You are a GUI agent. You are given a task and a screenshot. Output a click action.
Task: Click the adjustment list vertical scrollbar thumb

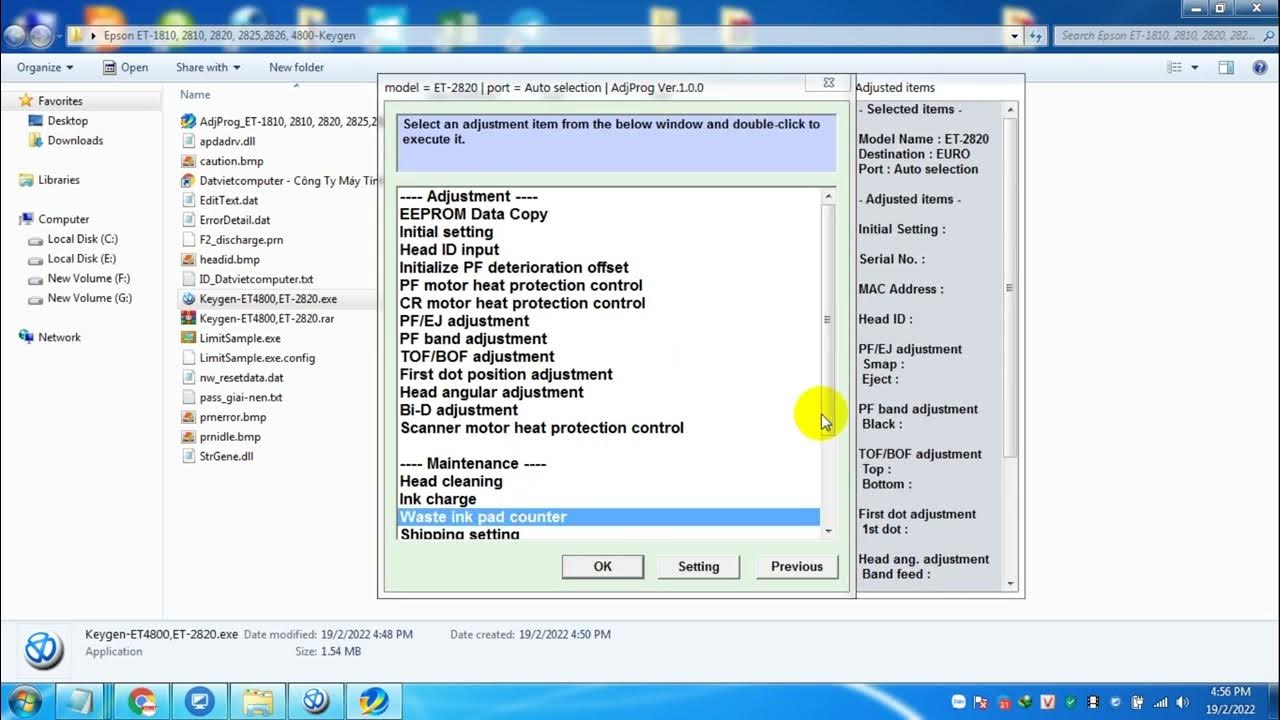tap(827, 320)
